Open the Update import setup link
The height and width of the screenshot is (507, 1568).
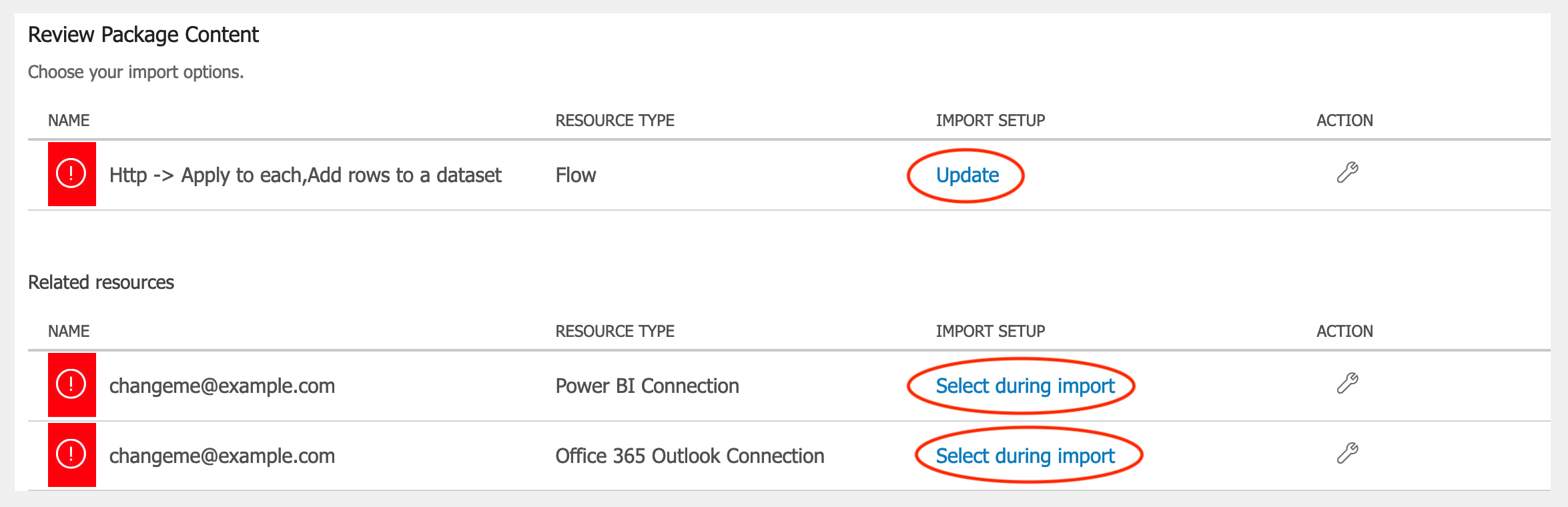click(967, 175)
